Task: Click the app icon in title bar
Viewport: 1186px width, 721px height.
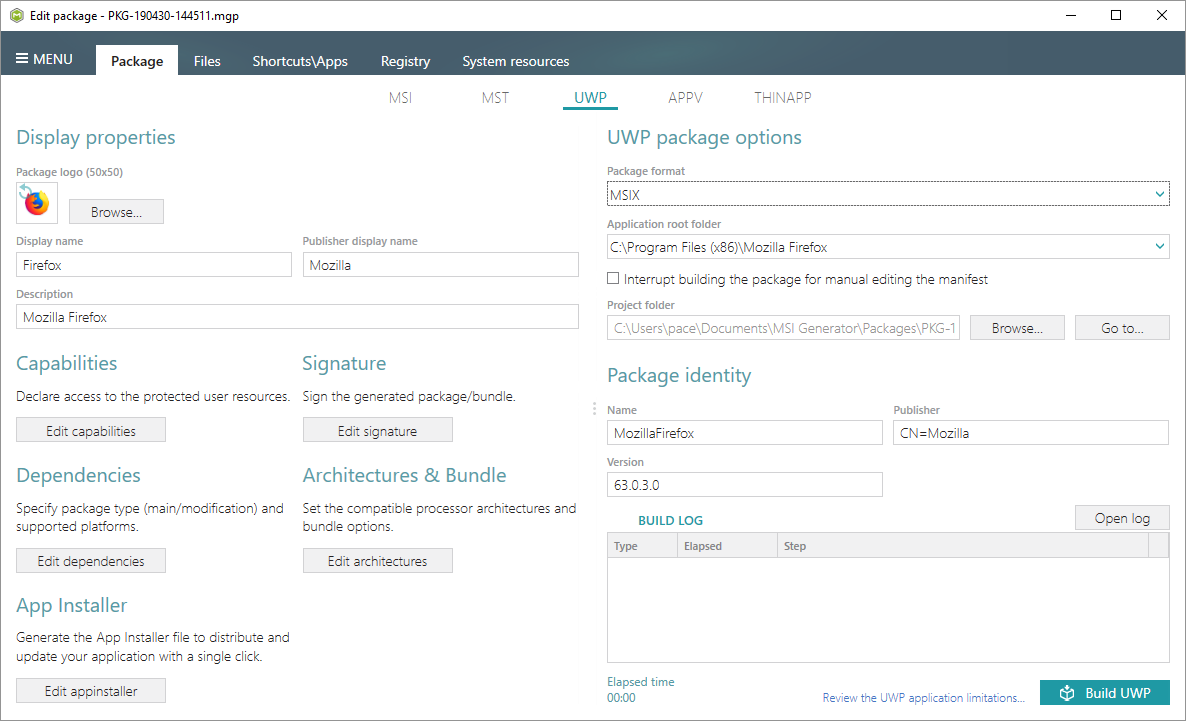Action: pyautogui.click(x=17, y=15)
